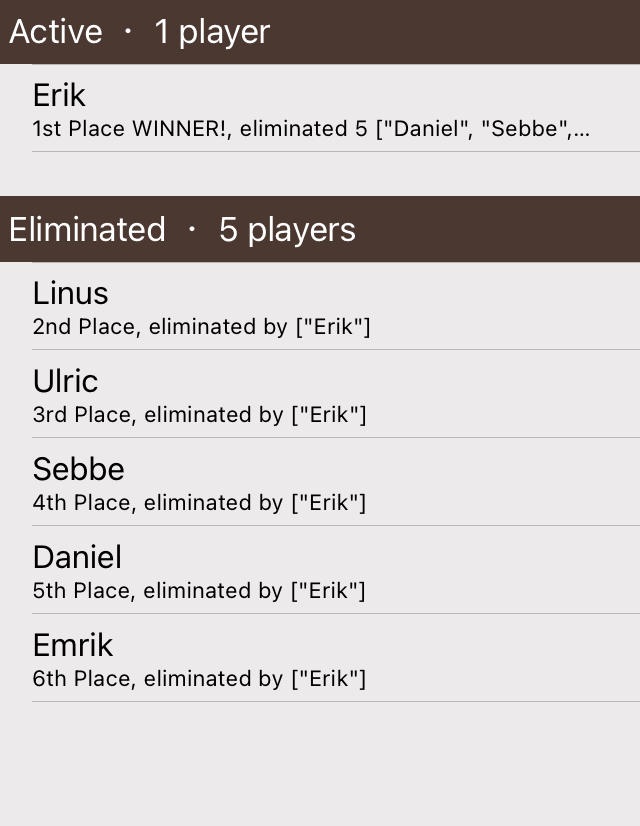The width and height of the screenshot is (640, 826).
Task: Select the Emrik player name
Action: click(73, 646)
